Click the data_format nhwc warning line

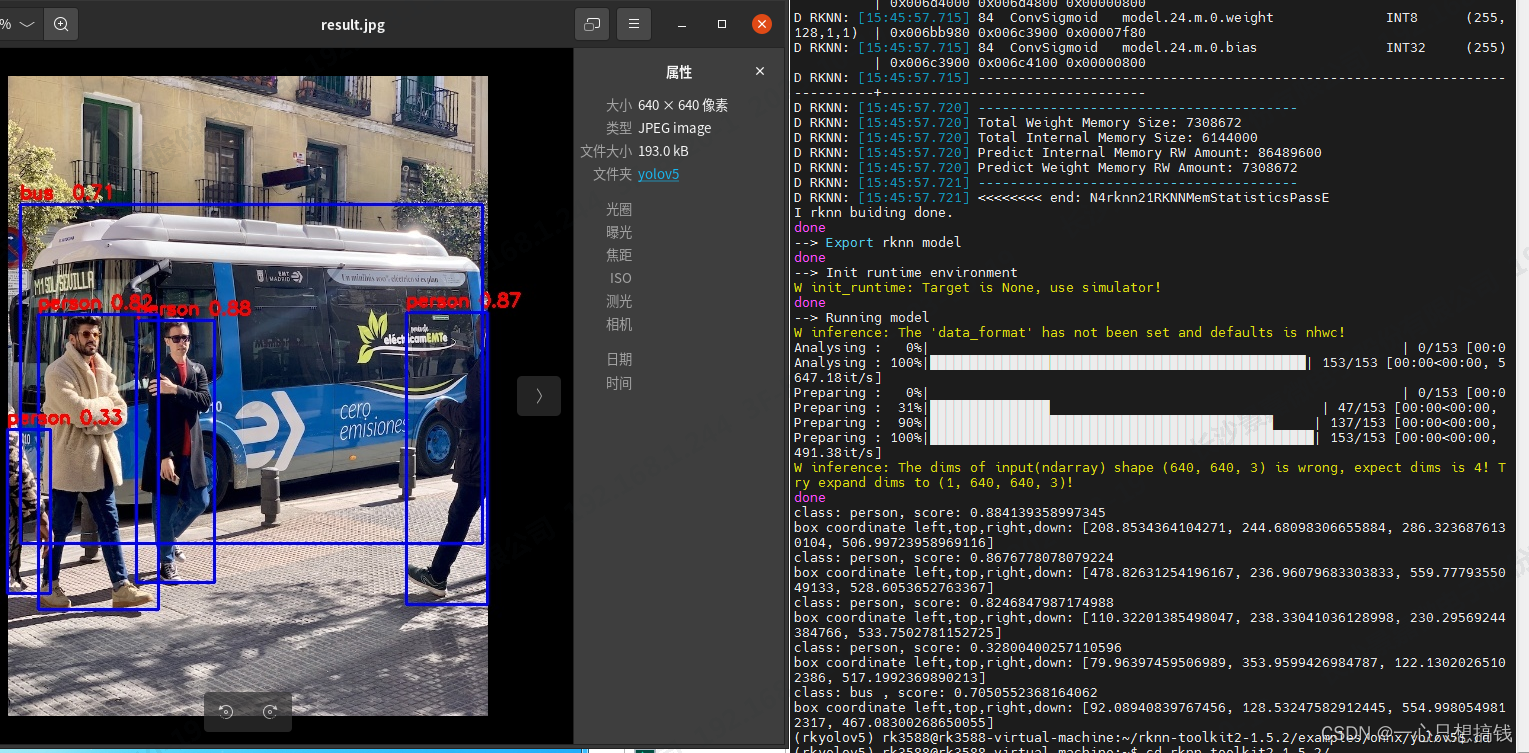(x=1070, y=332)
